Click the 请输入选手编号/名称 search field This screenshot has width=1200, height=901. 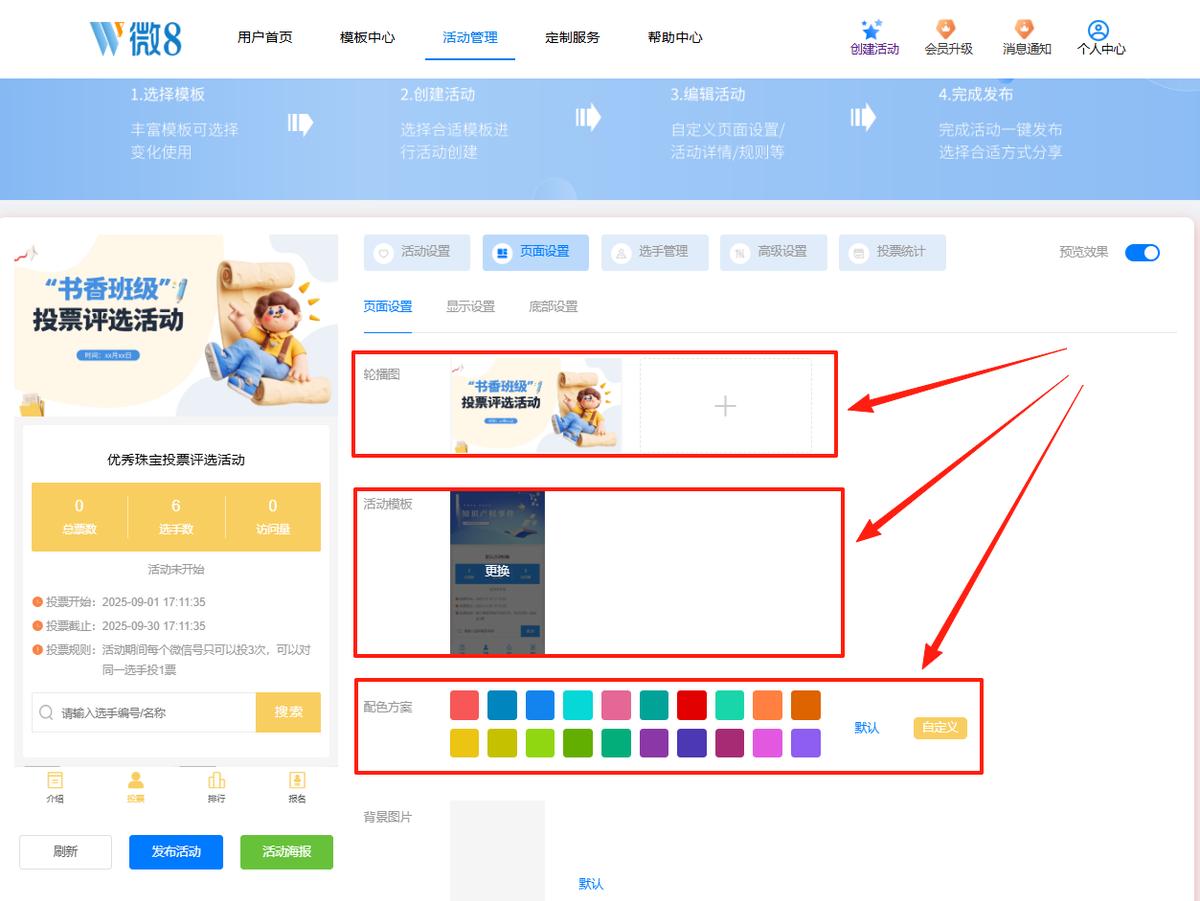(144, 712)
